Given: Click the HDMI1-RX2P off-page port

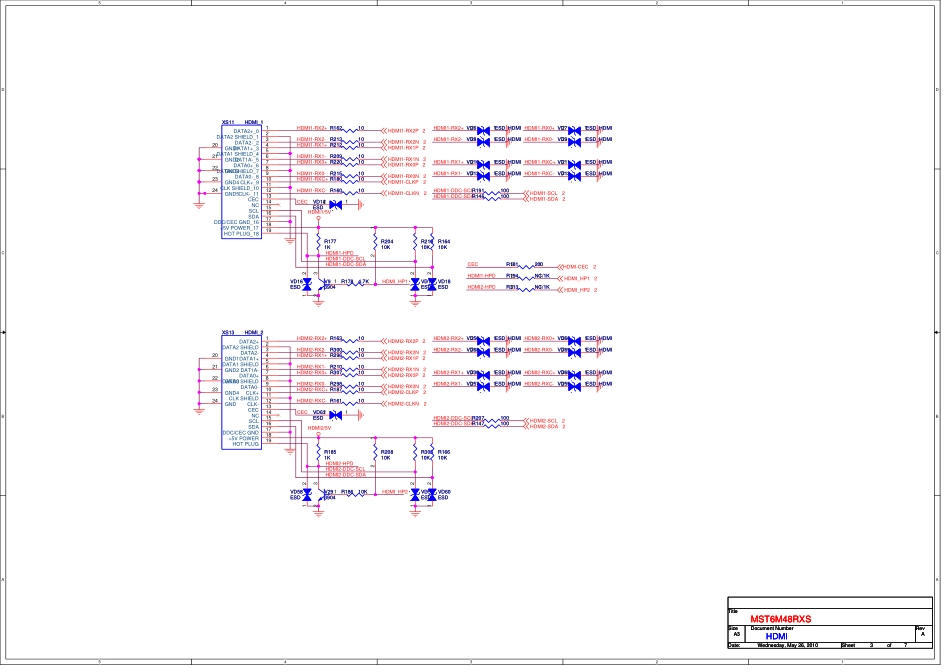Looking at the screenshot, I should [402, 131].
